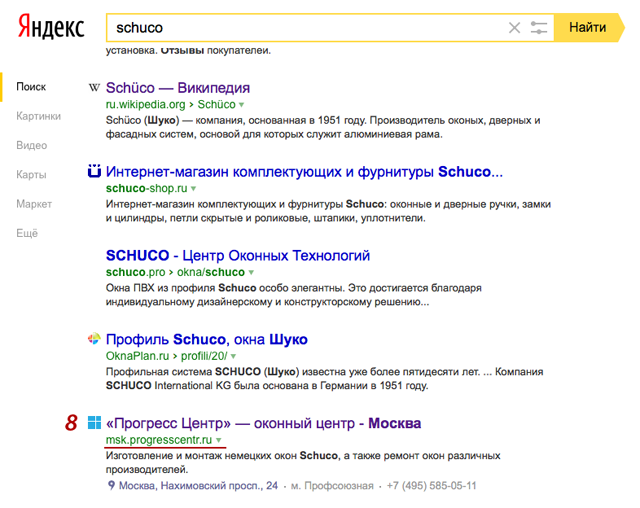Click snippet 'оконные и дверные ручки, замки'
640x508 pixels.
pyautogui.click(x=470, y=204)
